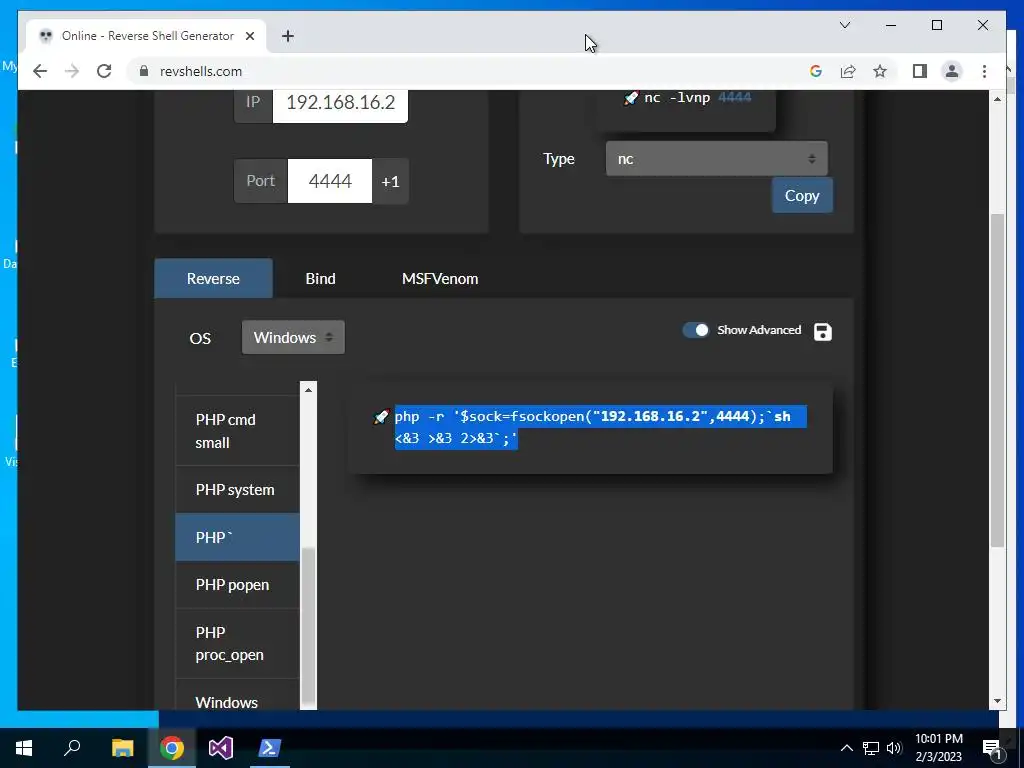Open the tab search chevron

coord(844,25)
